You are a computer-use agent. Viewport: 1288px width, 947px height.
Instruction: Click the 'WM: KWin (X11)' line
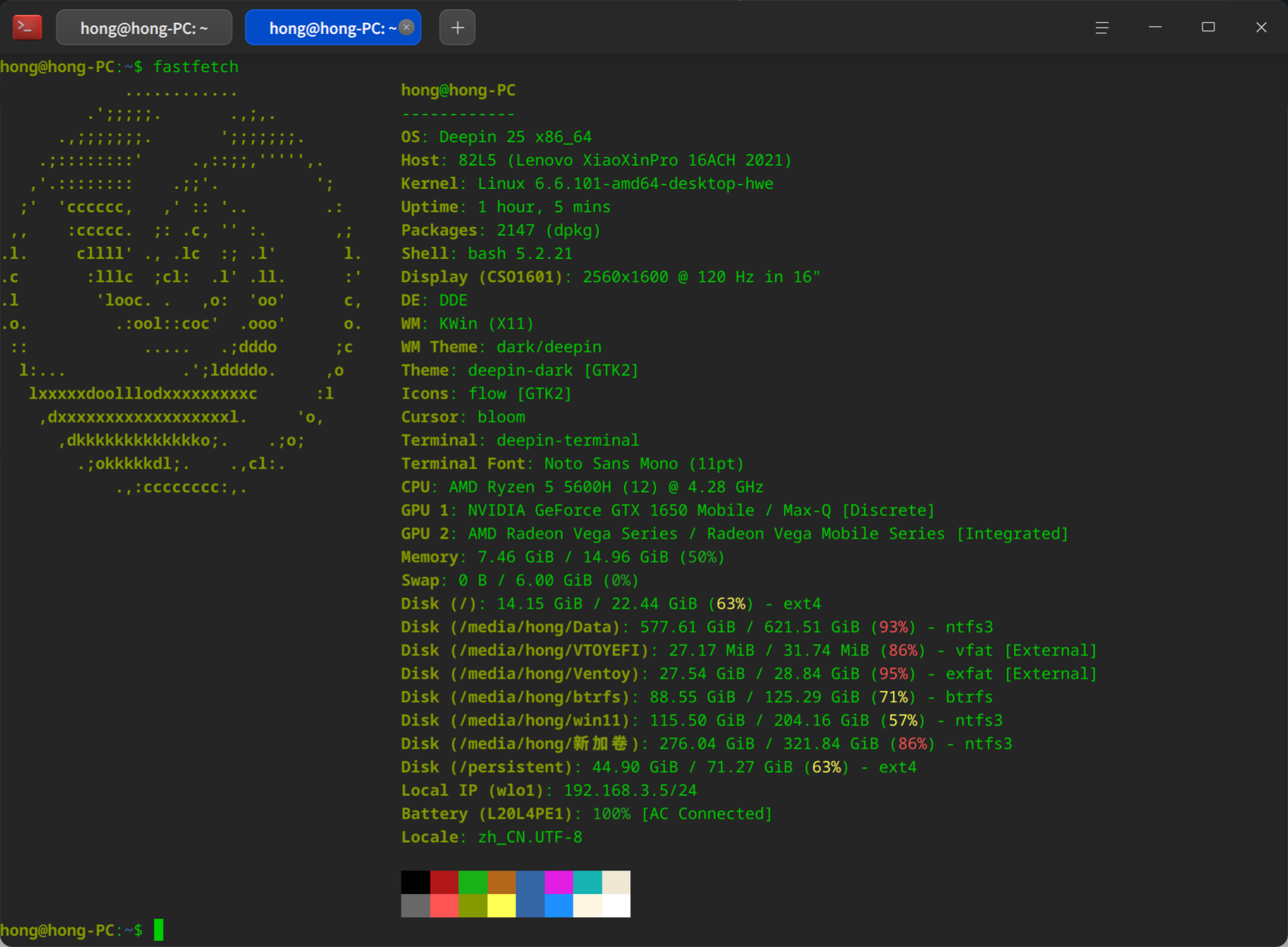click(x=467, y=323)
